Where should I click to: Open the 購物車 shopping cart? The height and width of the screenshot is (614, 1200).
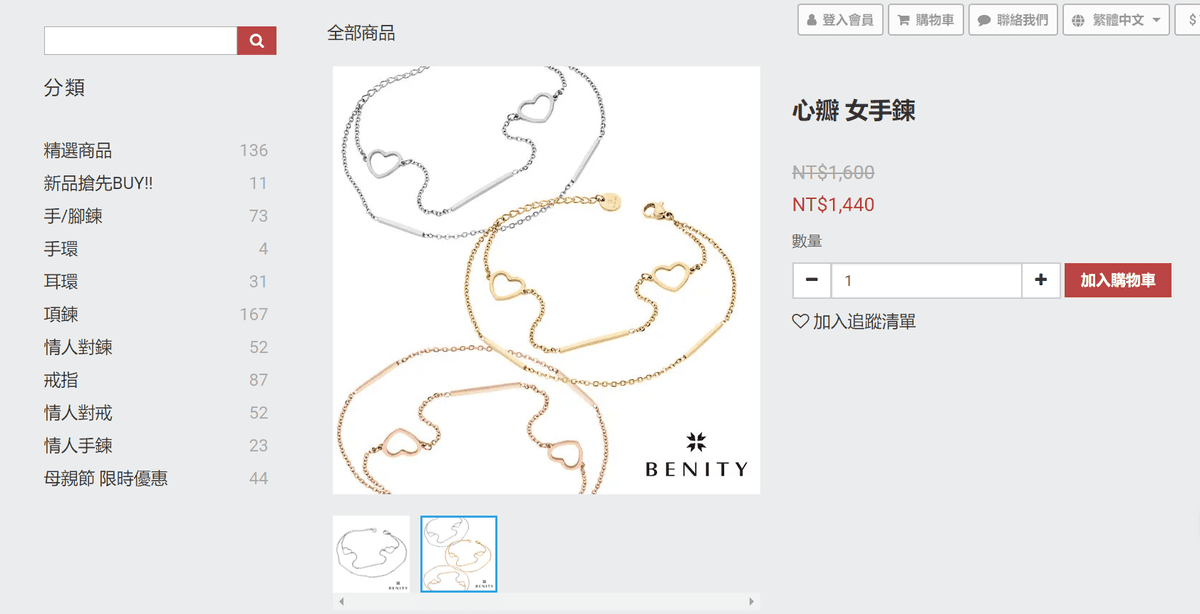925,20
